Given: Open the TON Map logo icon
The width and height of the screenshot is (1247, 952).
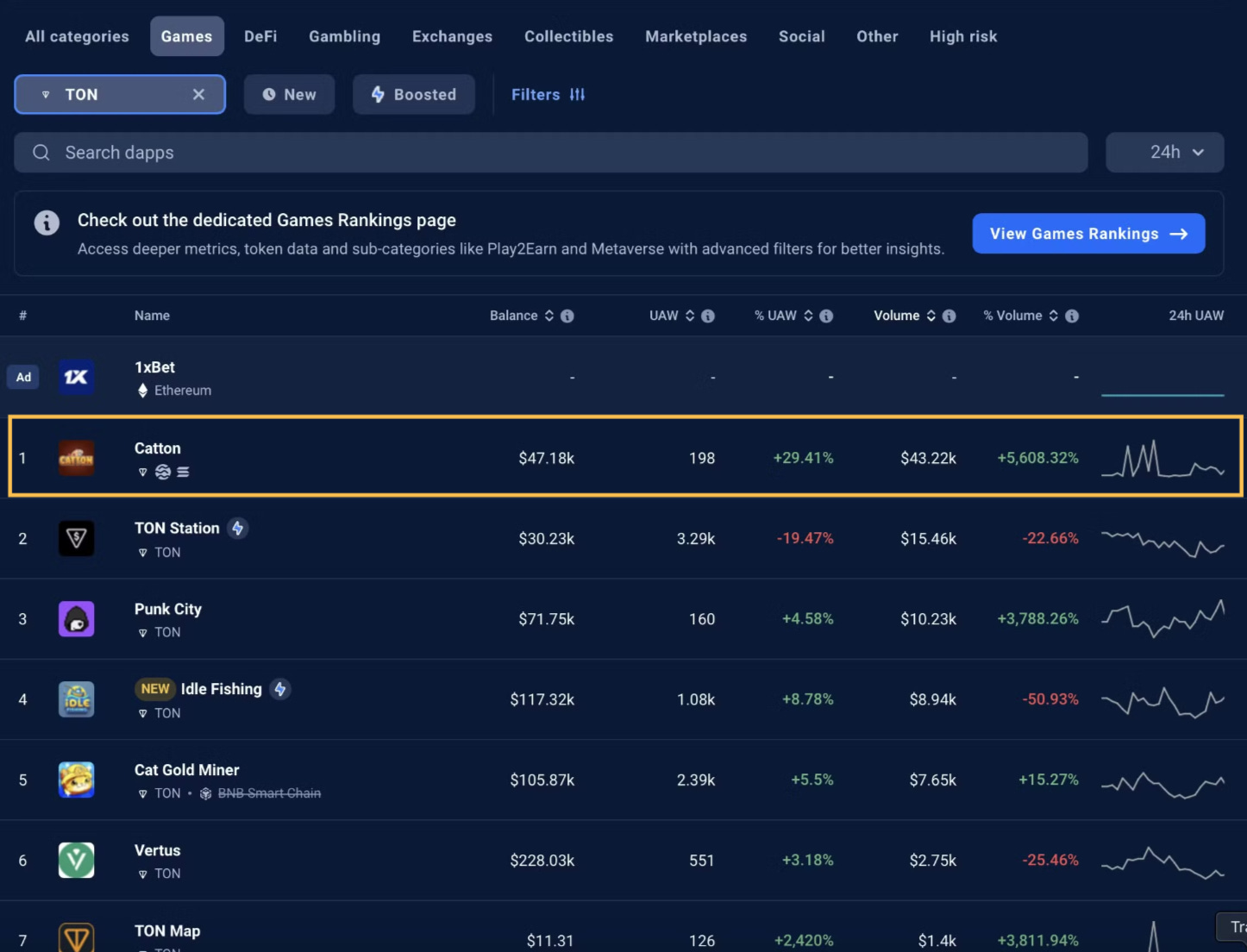Looking at the screenshot, I should click(x=76, y=937).
